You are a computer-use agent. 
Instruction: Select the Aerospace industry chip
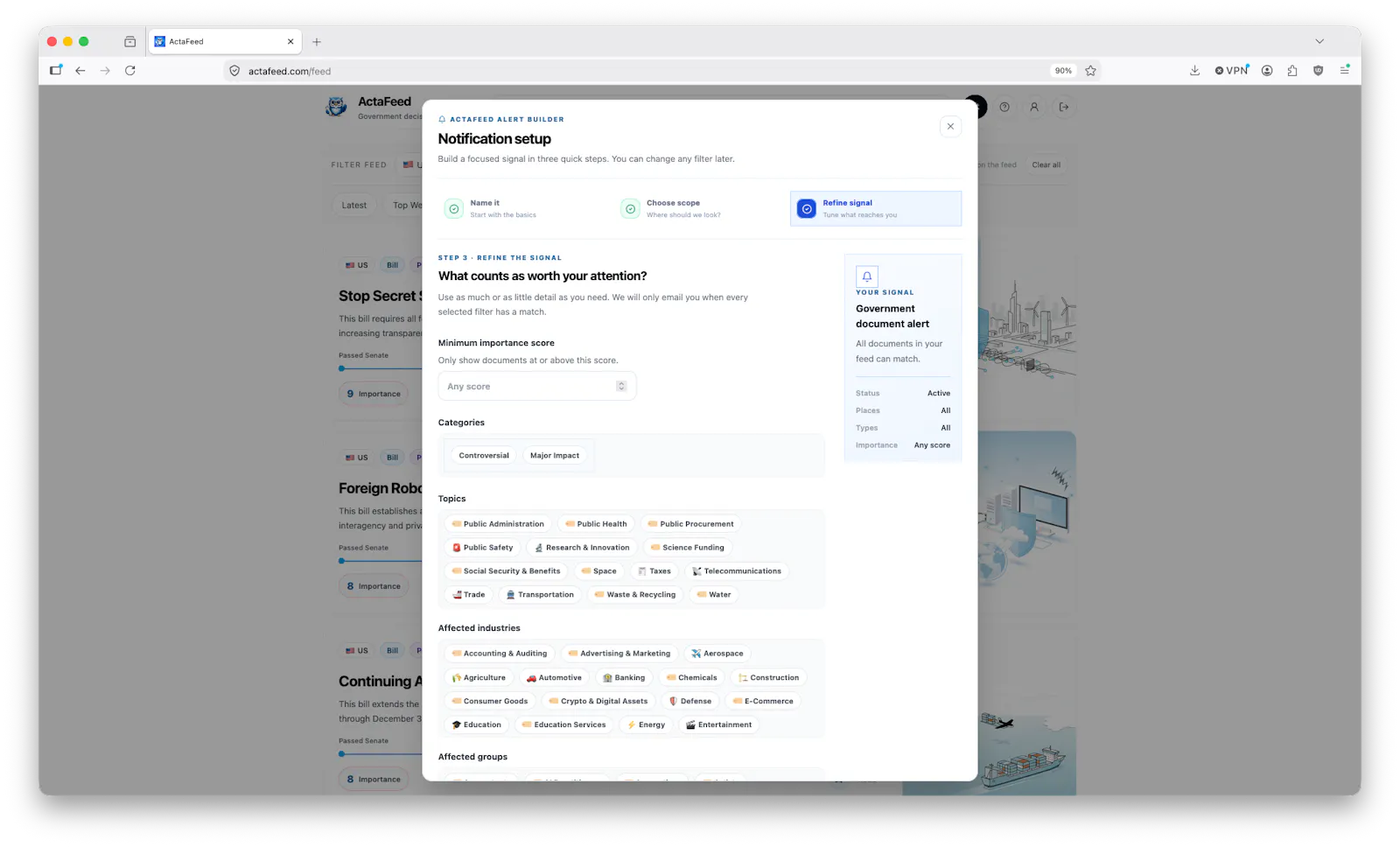(x=717, y=653)
